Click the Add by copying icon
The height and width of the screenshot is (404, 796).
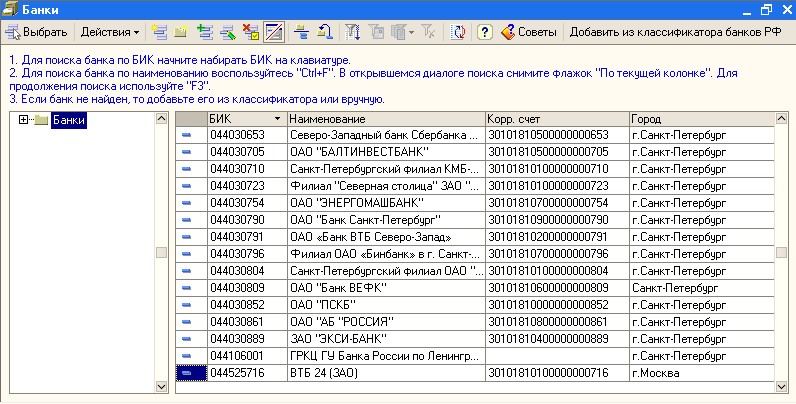tap(205, 32)
